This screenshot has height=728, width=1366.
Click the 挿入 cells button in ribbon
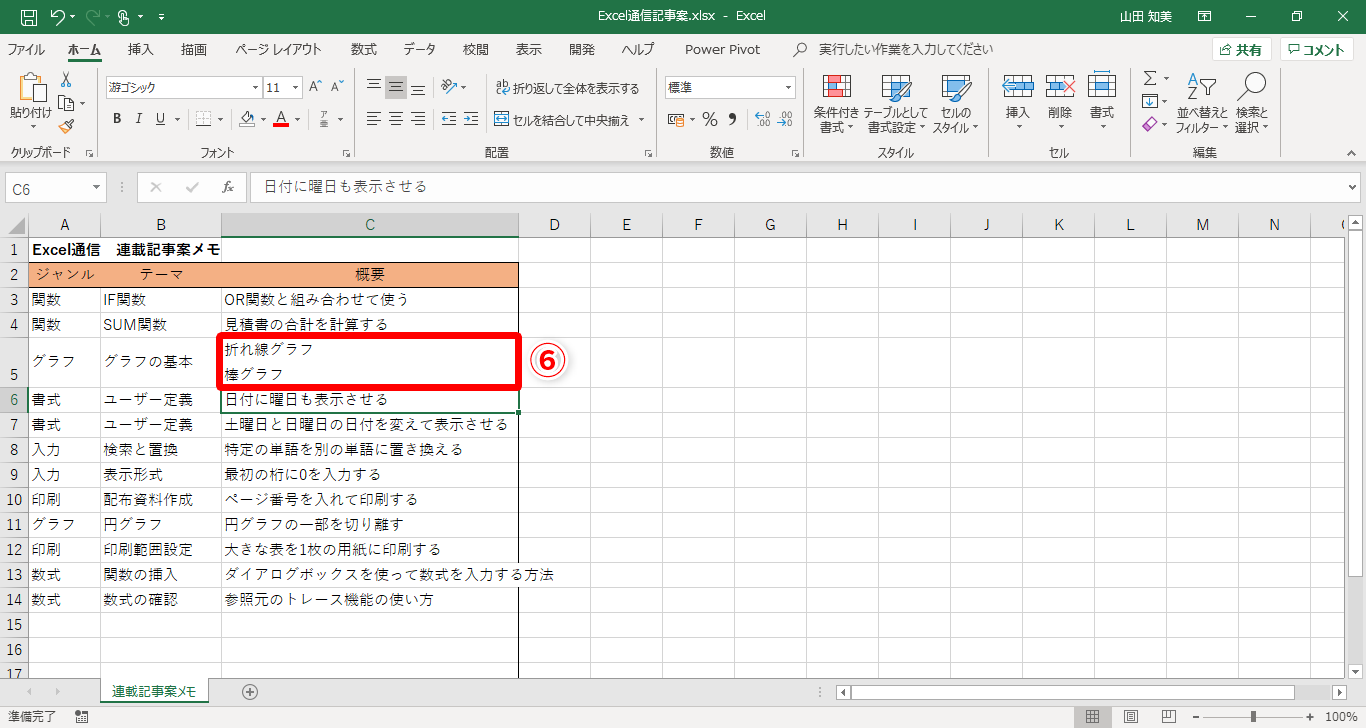1018,104
